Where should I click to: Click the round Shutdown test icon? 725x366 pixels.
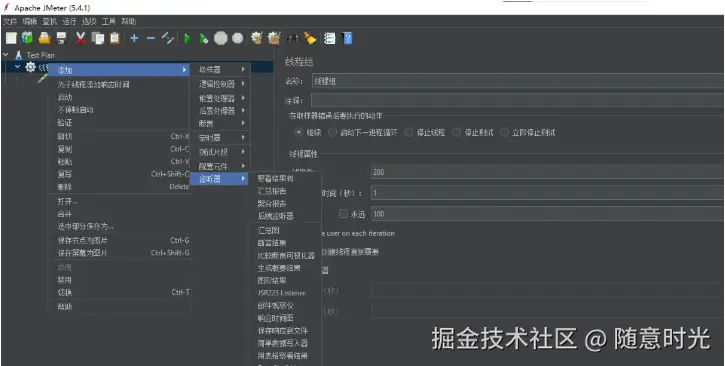pyautogui.click(x=237, y=38)
